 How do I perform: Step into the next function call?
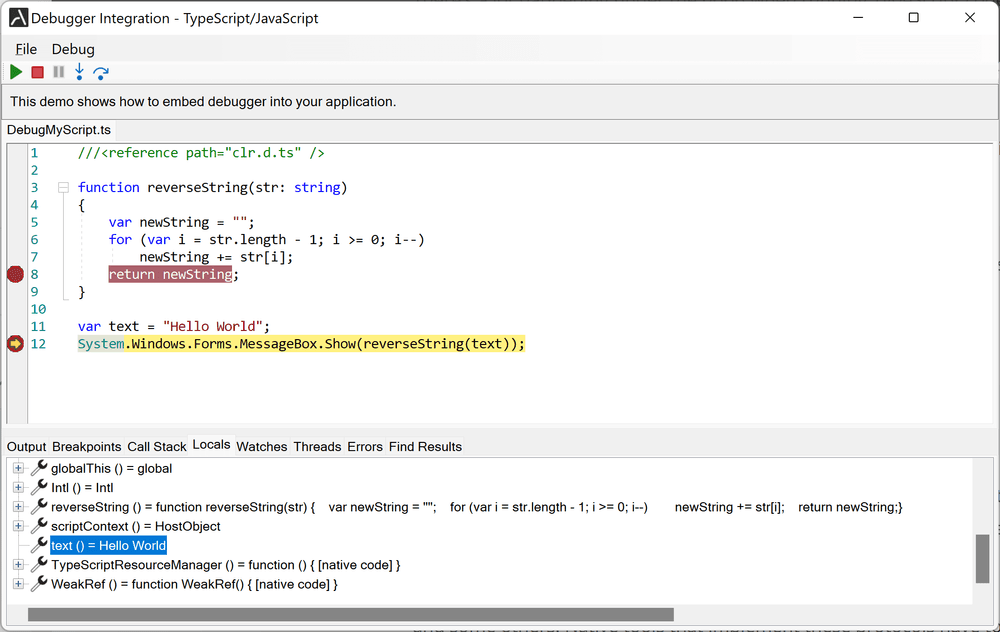(x=79, y=71)
